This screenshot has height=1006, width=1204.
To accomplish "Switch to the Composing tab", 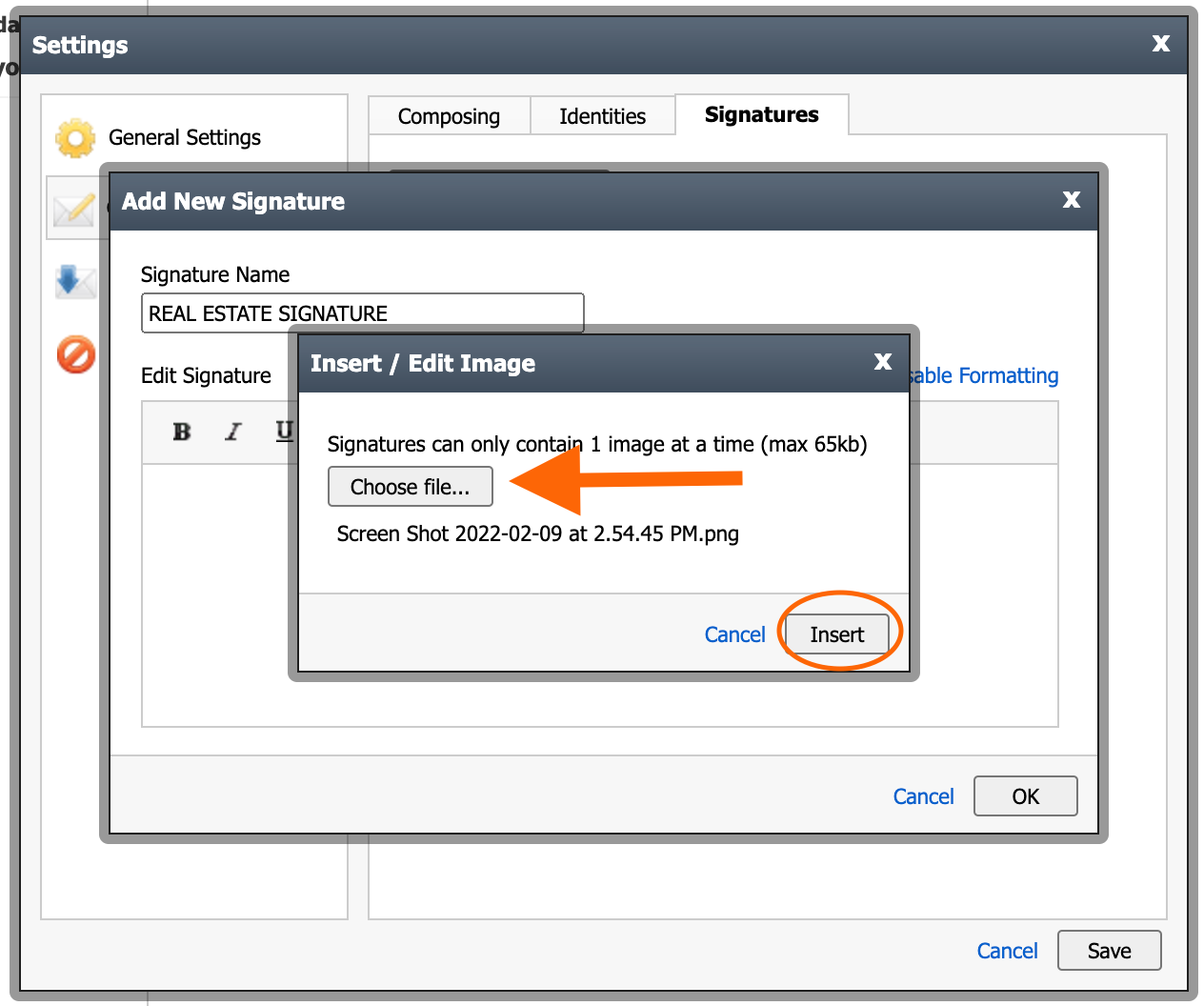I will (x=449, y=115).
